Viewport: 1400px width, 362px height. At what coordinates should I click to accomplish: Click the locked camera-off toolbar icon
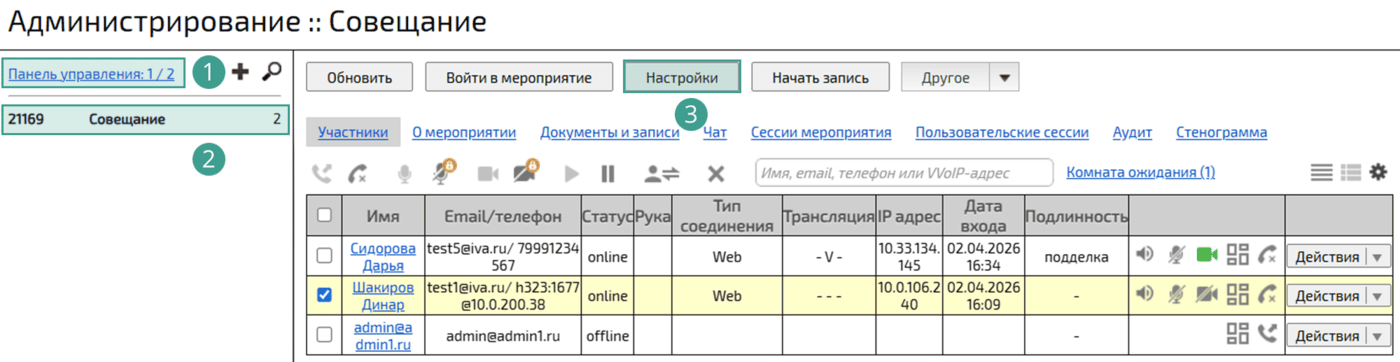(x=526, y=172)
